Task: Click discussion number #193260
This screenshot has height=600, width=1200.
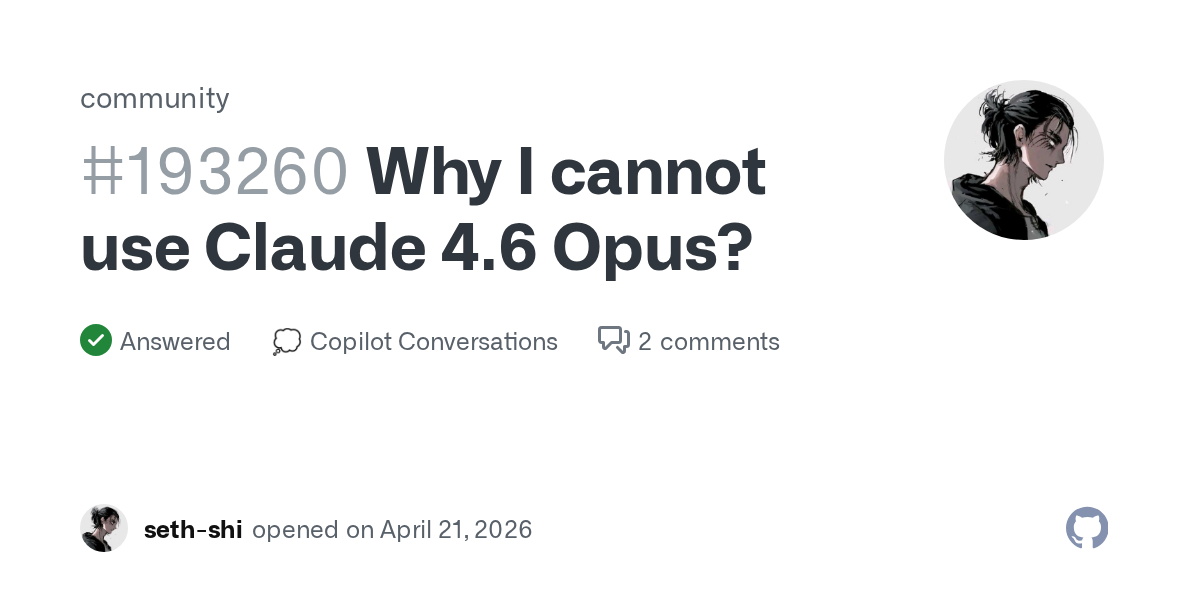Action: pyautogui.click(x=214, y=172)
